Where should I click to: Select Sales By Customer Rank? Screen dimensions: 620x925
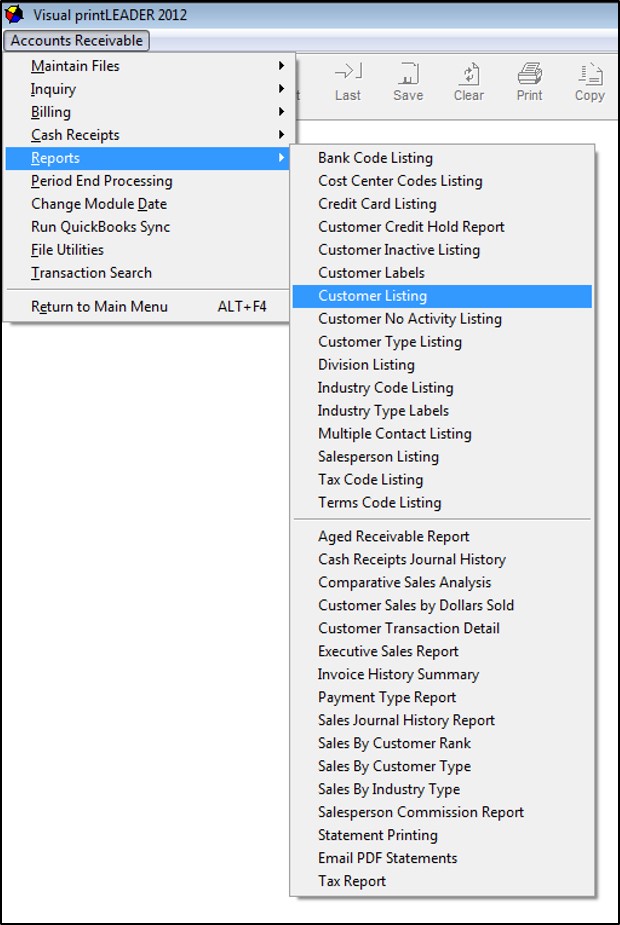442,744
